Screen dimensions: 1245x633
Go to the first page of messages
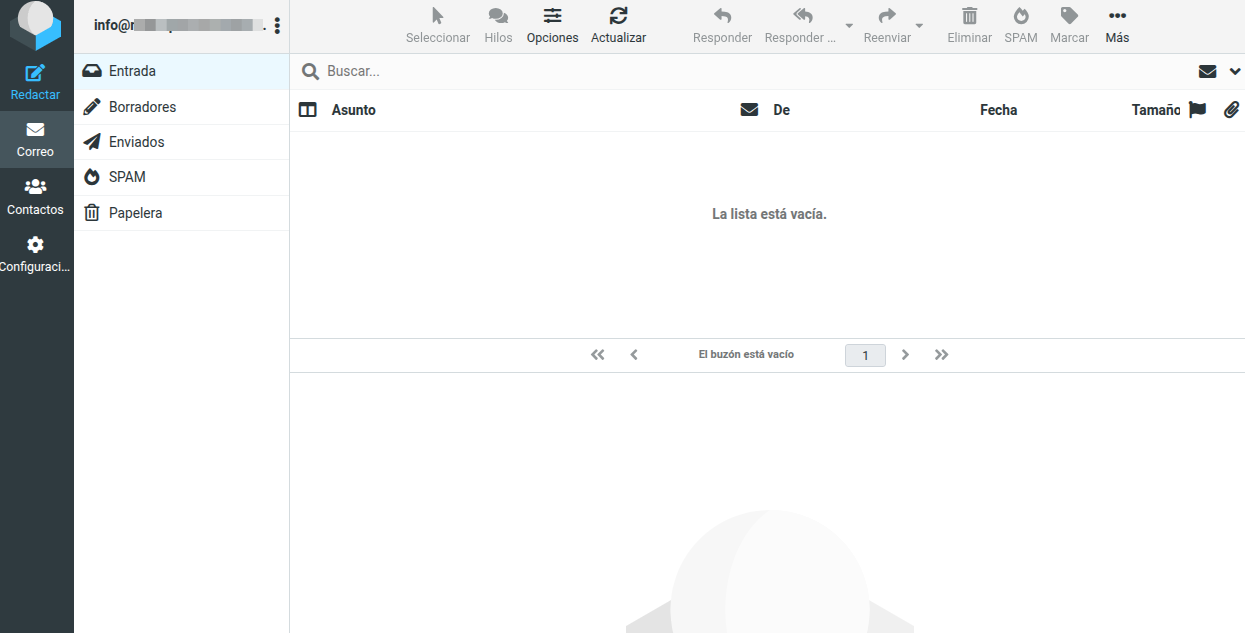598,355
